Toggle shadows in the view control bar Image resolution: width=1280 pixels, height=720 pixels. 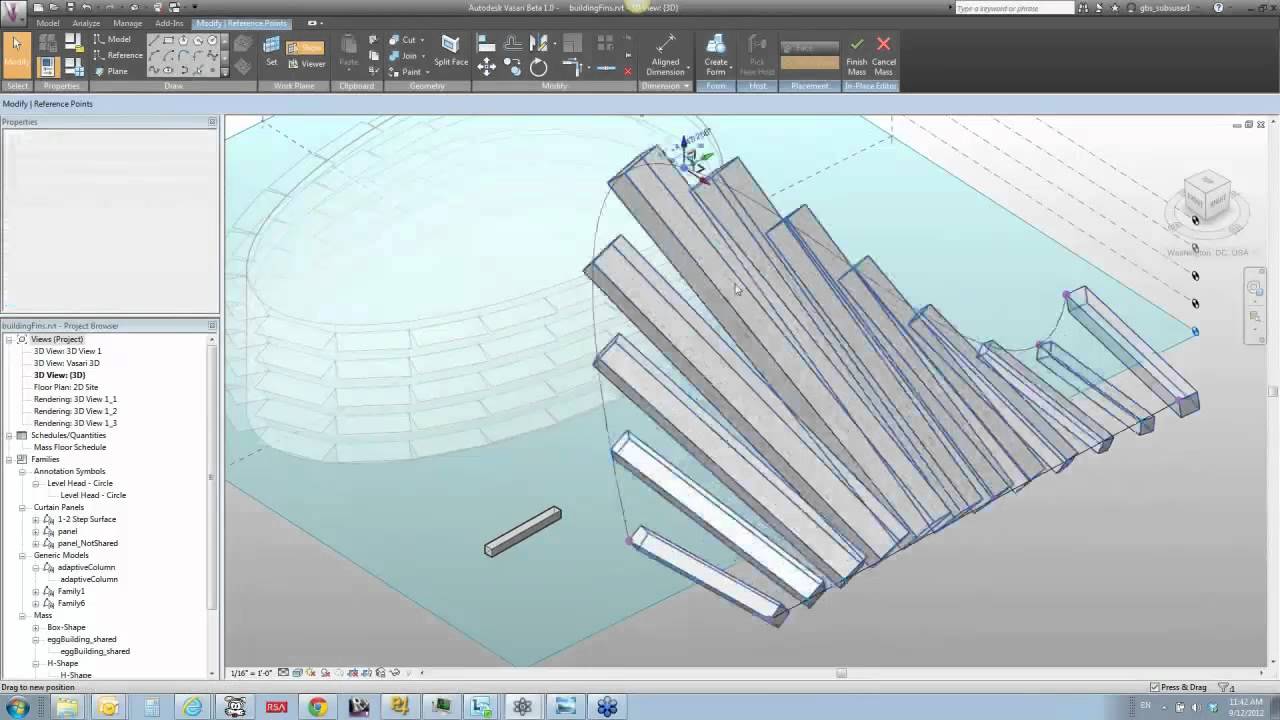pos(325,672)
